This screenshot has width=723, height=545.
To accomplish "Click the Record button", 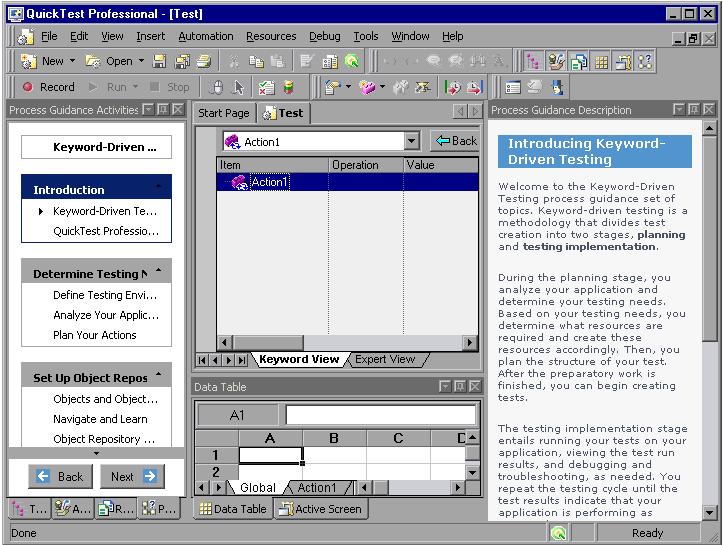I will coord(49,87).
